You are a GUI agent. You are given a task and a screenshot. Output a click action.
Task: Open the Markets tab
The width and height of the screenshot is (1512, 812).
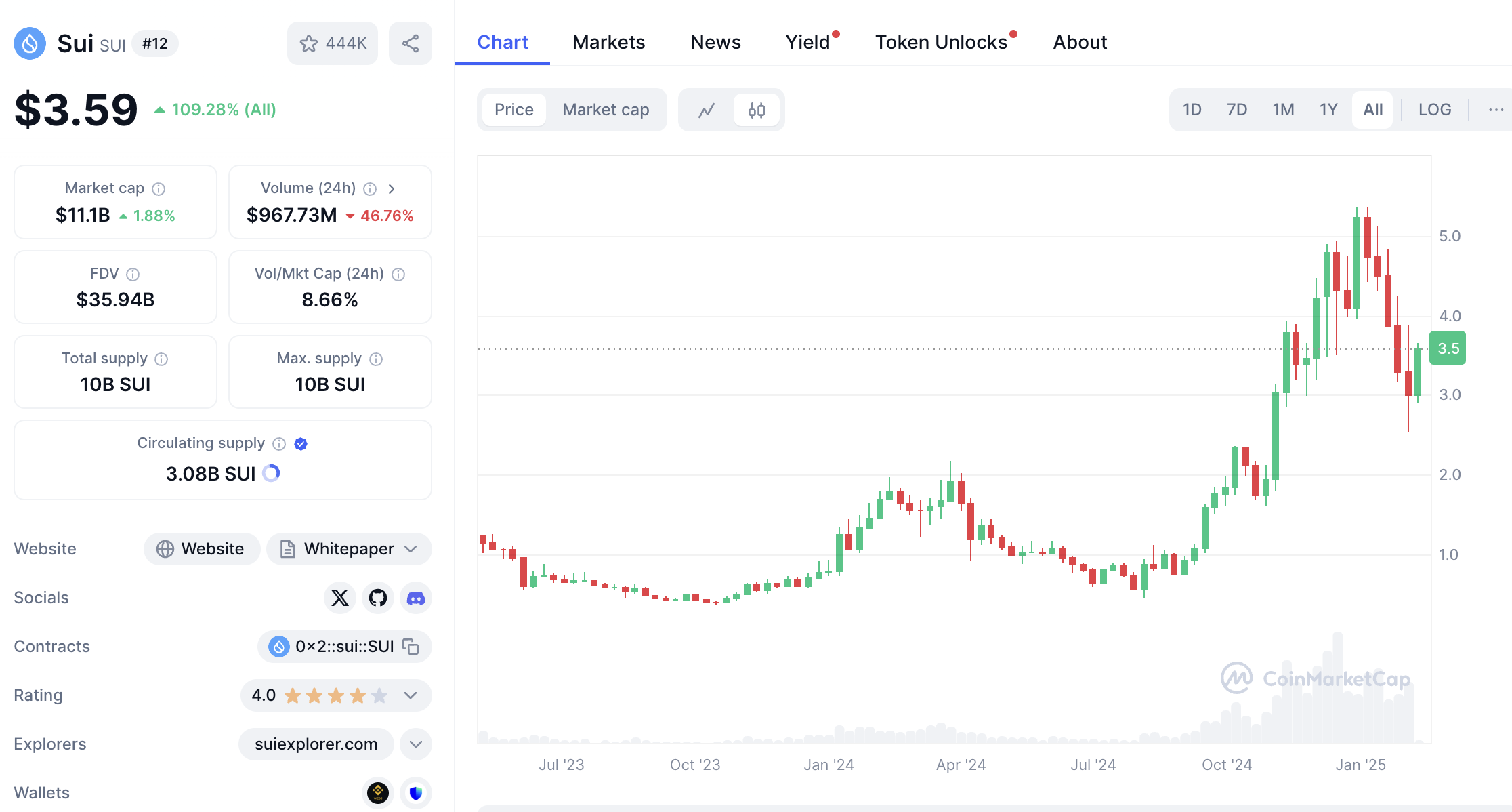pyautogui.click(x=608, y=42)
